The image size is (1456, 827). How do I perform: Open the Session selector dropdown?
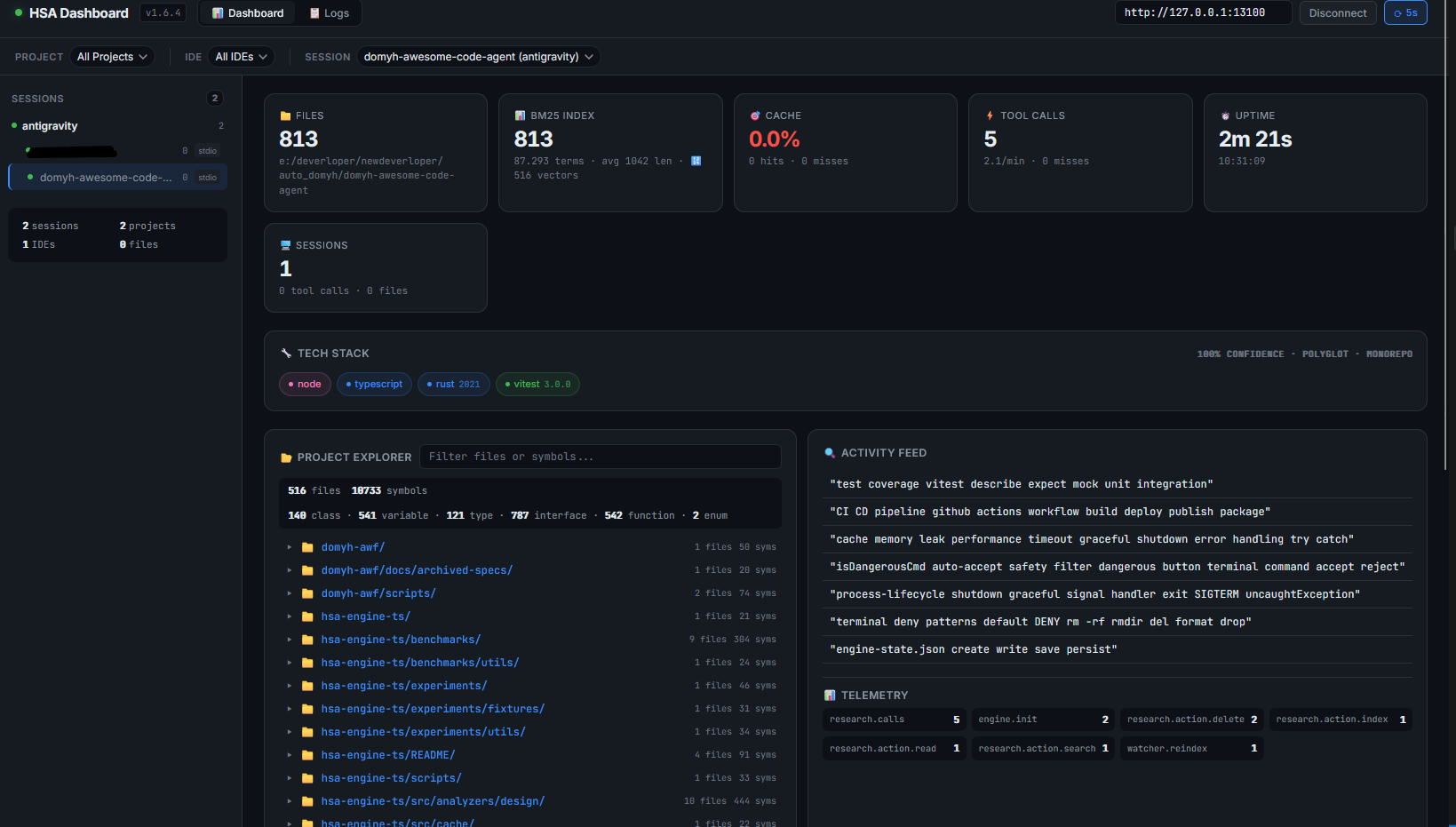point(478,57)
